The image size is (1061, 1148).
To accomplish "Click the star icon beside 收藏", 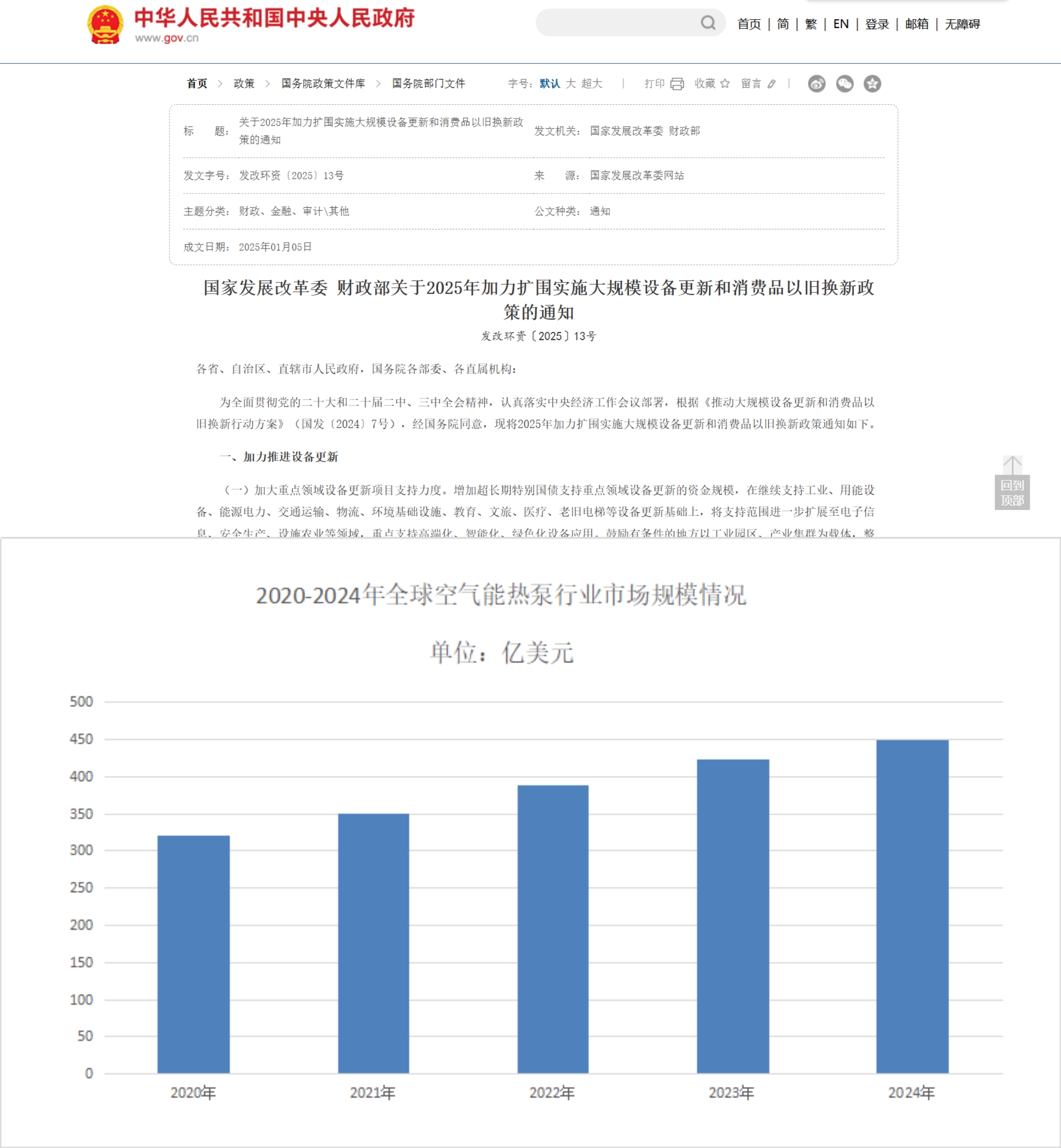I will point(725,84).
